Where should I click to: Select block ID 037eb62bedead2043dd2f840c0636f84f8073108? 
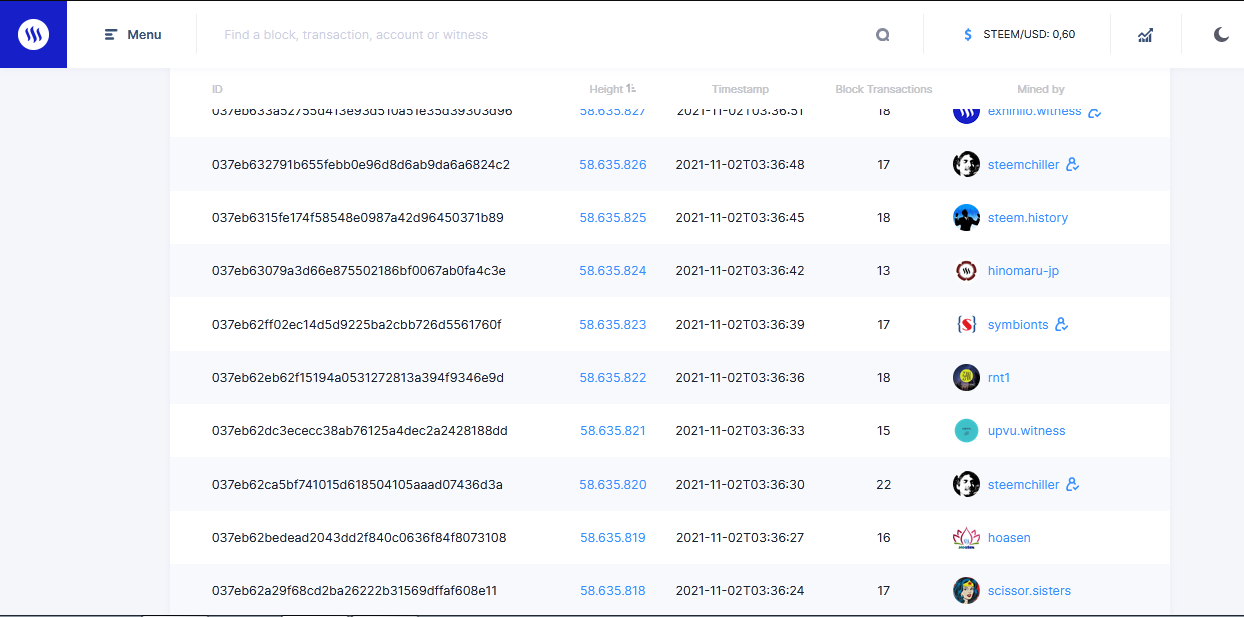tap(359, 538)
